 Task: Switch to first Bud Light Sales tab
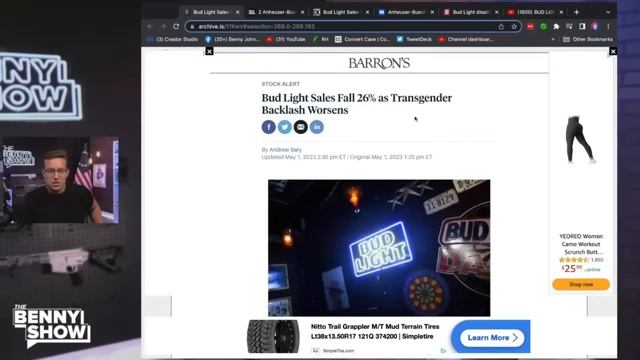(211, 12)
